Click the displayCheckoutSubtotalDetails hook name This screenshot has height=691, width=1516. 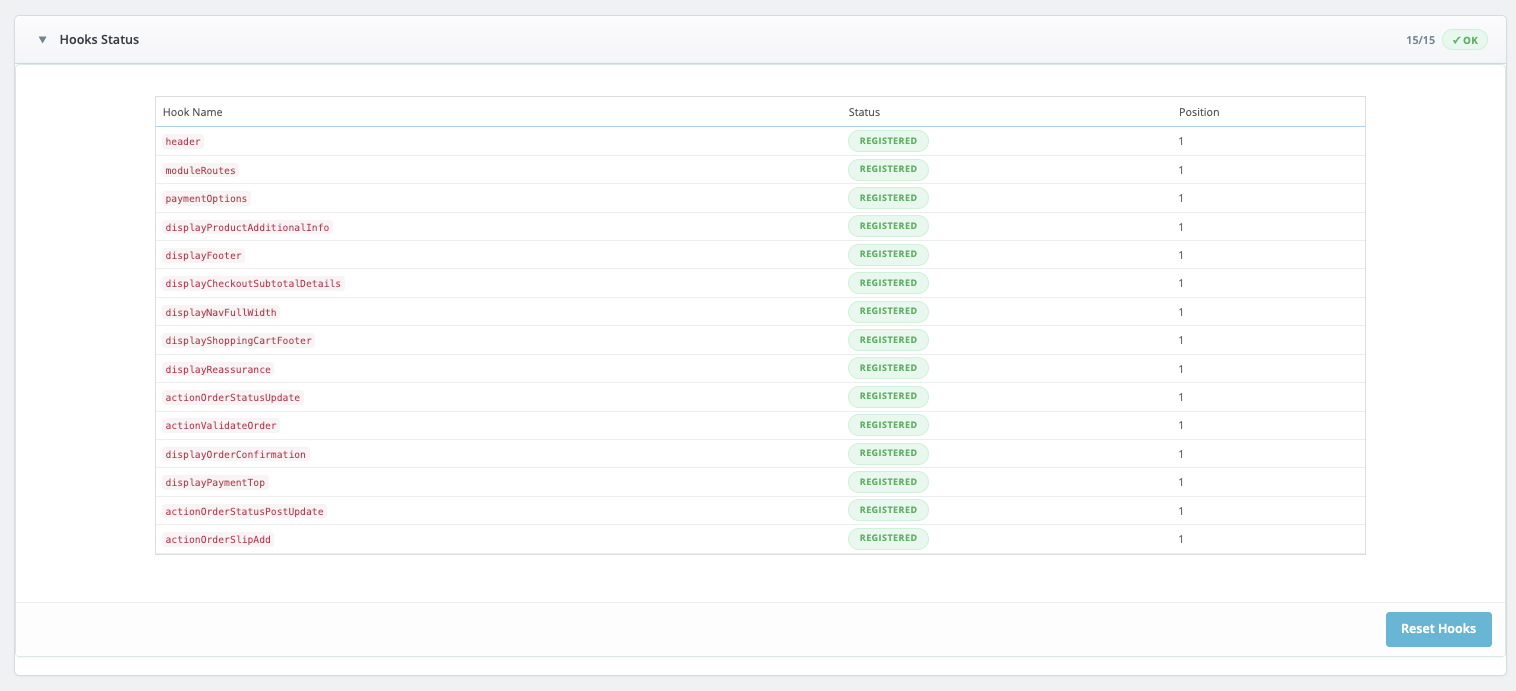coord(253,283)
